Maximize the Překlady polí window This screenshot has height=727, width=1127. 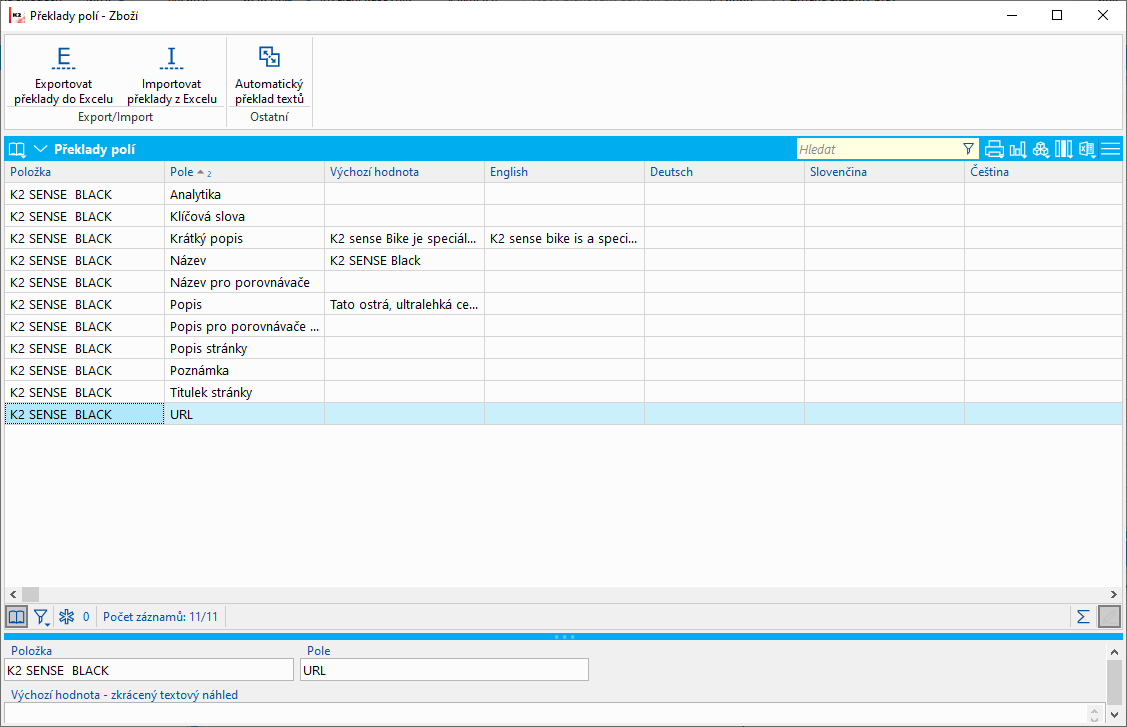coord(1057,15)
